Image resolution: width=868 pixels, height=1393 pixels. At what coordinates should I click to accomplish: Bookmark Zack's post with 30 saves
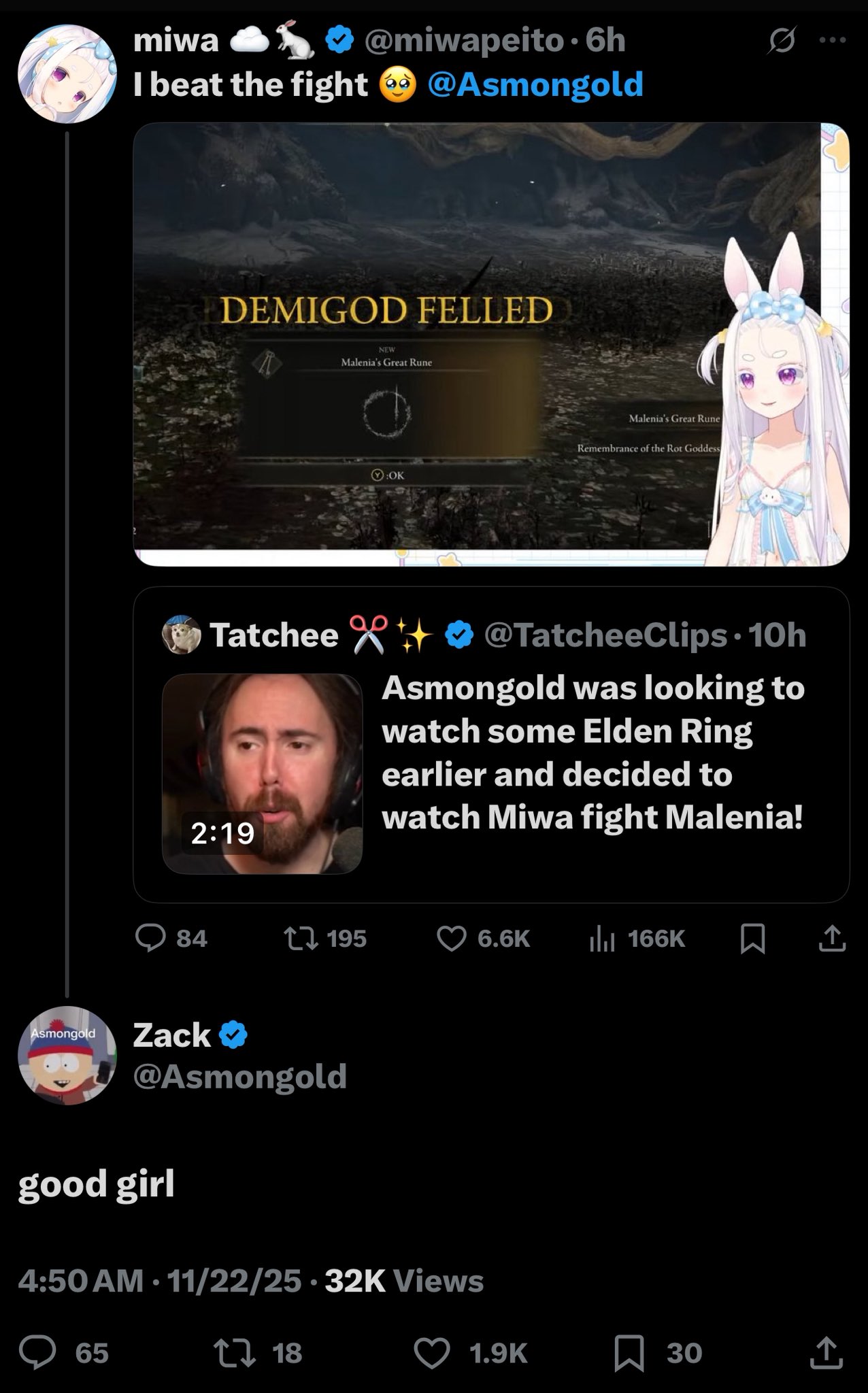pos(658,1352)
